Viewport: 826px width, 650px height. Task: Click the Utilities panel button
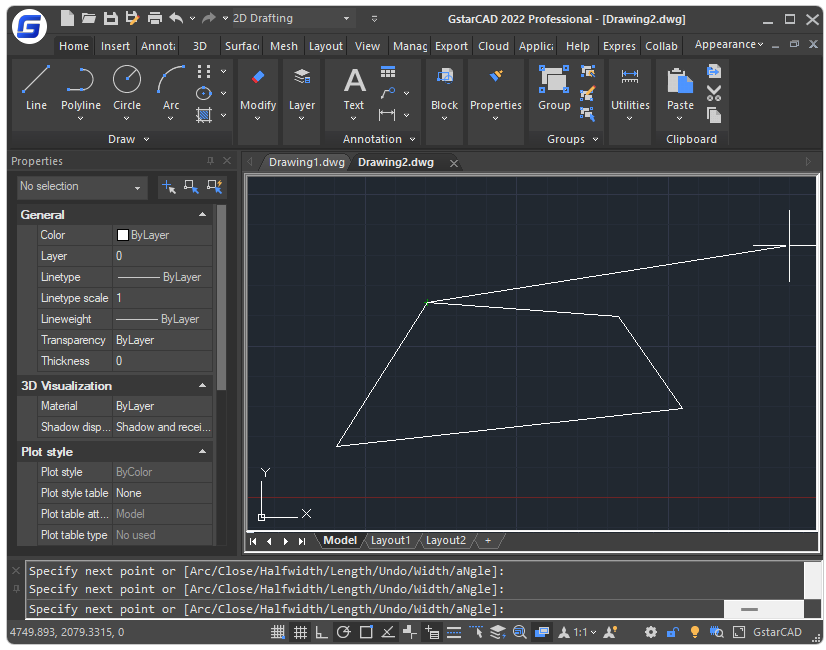[630, 95]
